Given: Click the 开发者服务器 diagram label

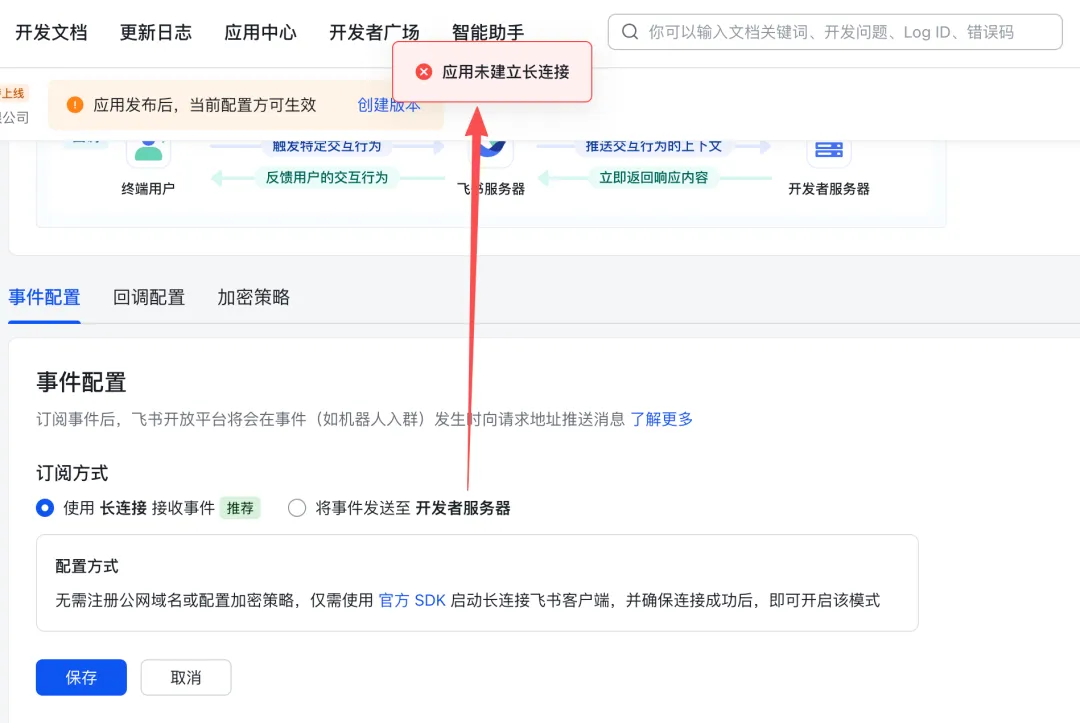Looking at the screenshot, I should pos(829,189).
